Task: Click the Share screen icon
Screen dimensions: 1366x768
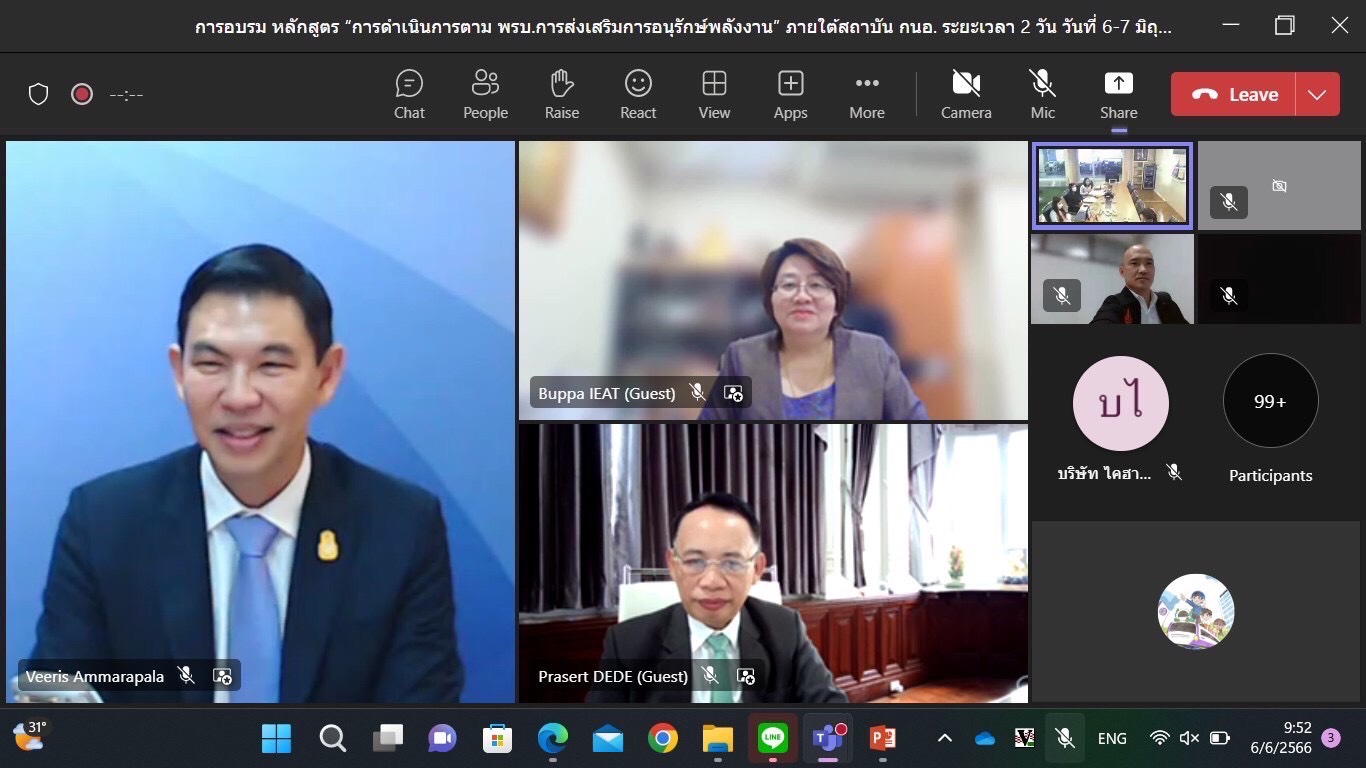Action: pos(1118,94)
